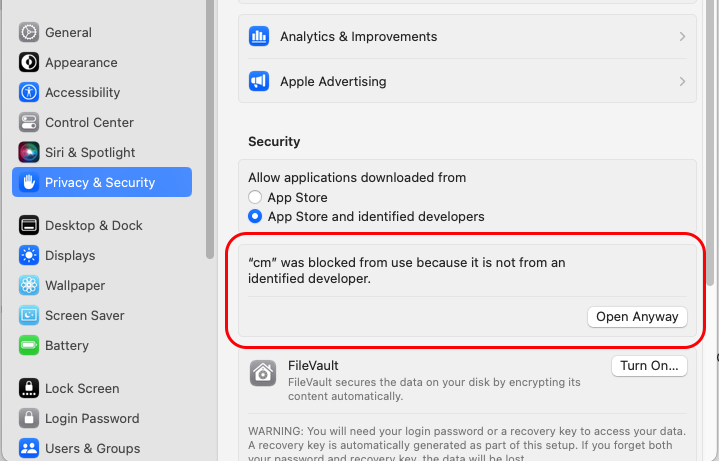This screenshot has height=461, width=719.
Task: Select the Login Password sidebar label
Action: (92, 418)
